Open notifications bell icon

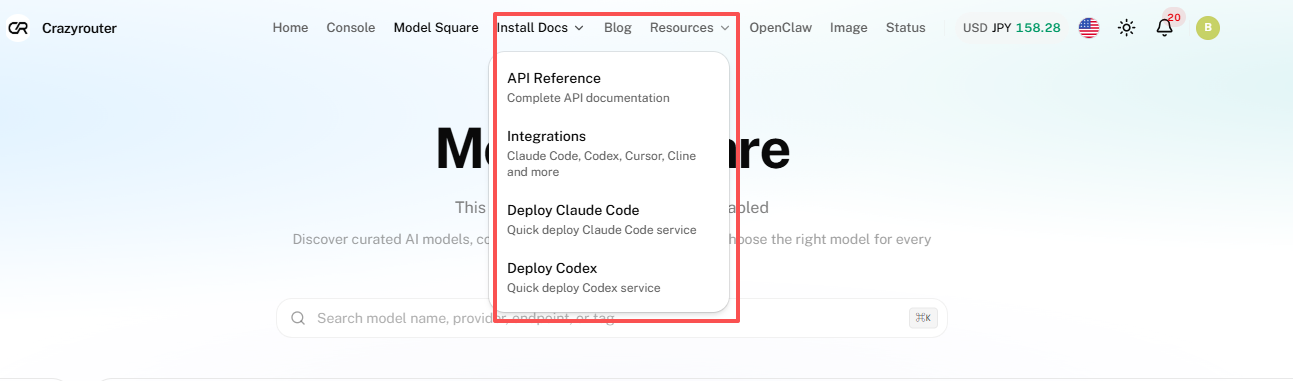point(1165,28)
